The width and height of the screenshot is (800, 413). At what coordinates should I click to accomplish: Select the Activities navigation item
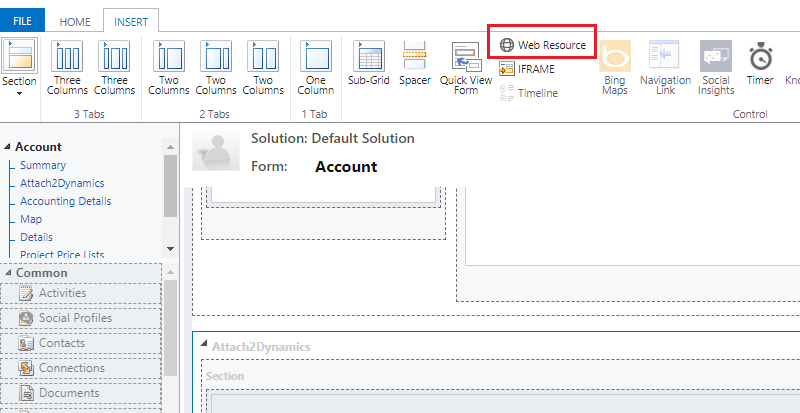[62, 293]
